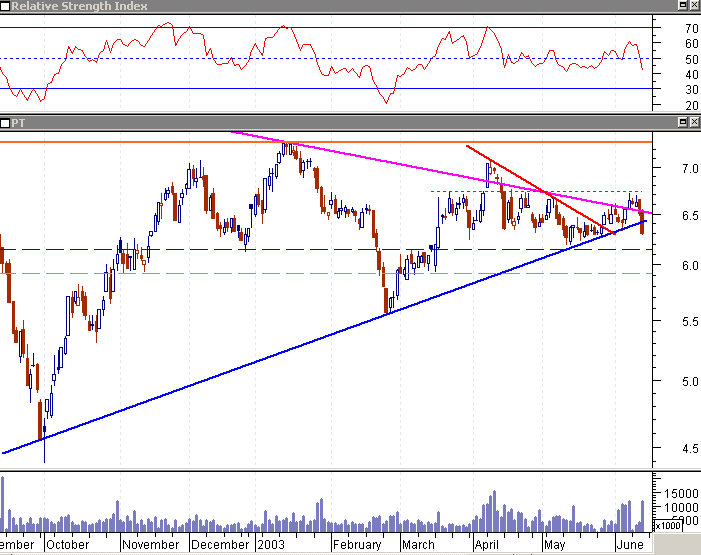This screenshot has height=555, width=701.
Task: Click the April date axis label
Action: pyautogui.click(x=486, y=545)
